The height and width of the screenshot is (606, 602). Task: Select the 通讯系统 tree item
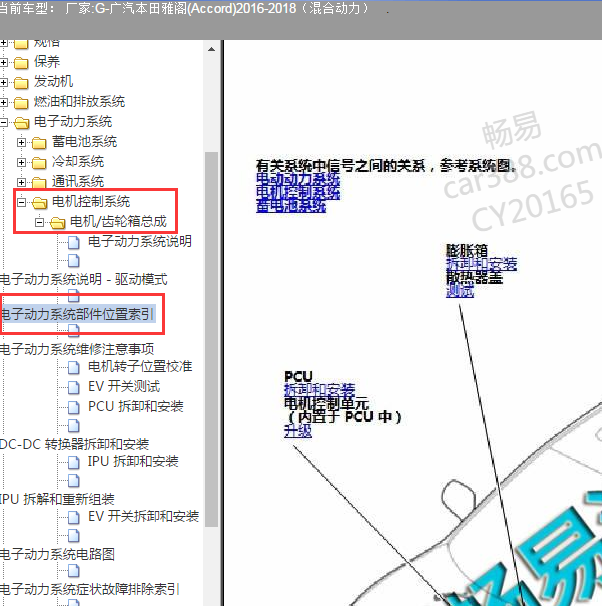(78, 181)
